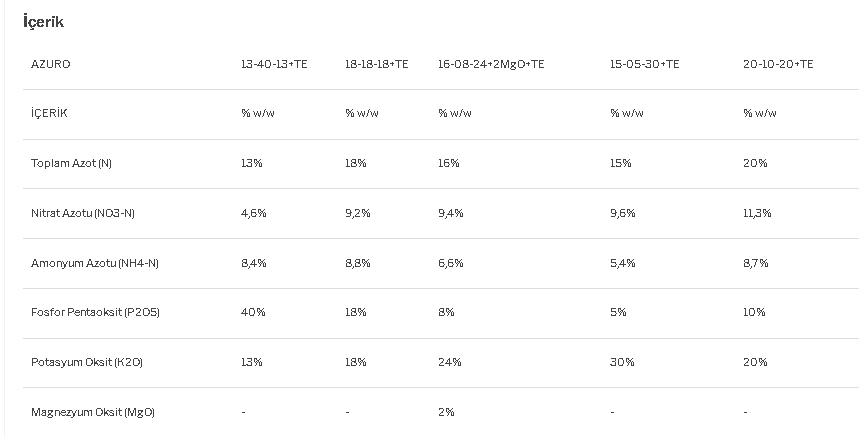Click the 15-05-30+TE column header
Viewport: 860px width, 437px height.
click(644, 64)
